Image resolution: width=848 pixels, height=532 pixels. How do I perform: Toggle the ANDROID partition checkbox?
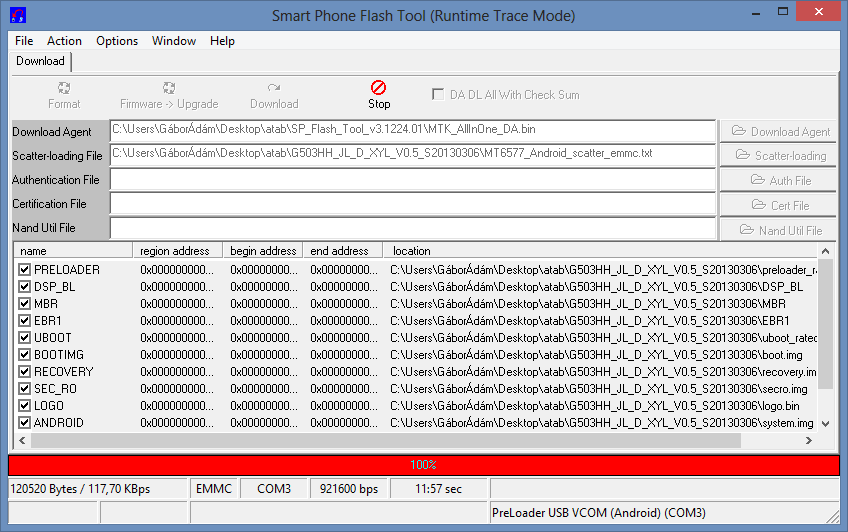pyautogui.click(x=24, y=422)
